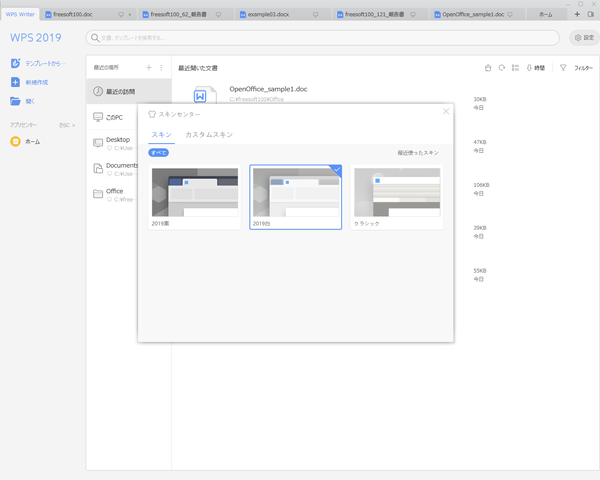Click the refresh icon in recent documents toolbar
Viewport: 600px width, 480px height.
pos(502,68)
